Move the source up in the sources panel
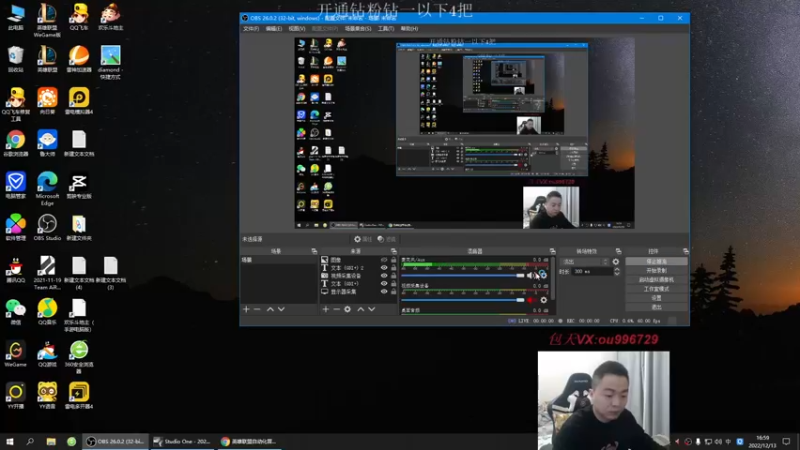 (x=361, y=309)
